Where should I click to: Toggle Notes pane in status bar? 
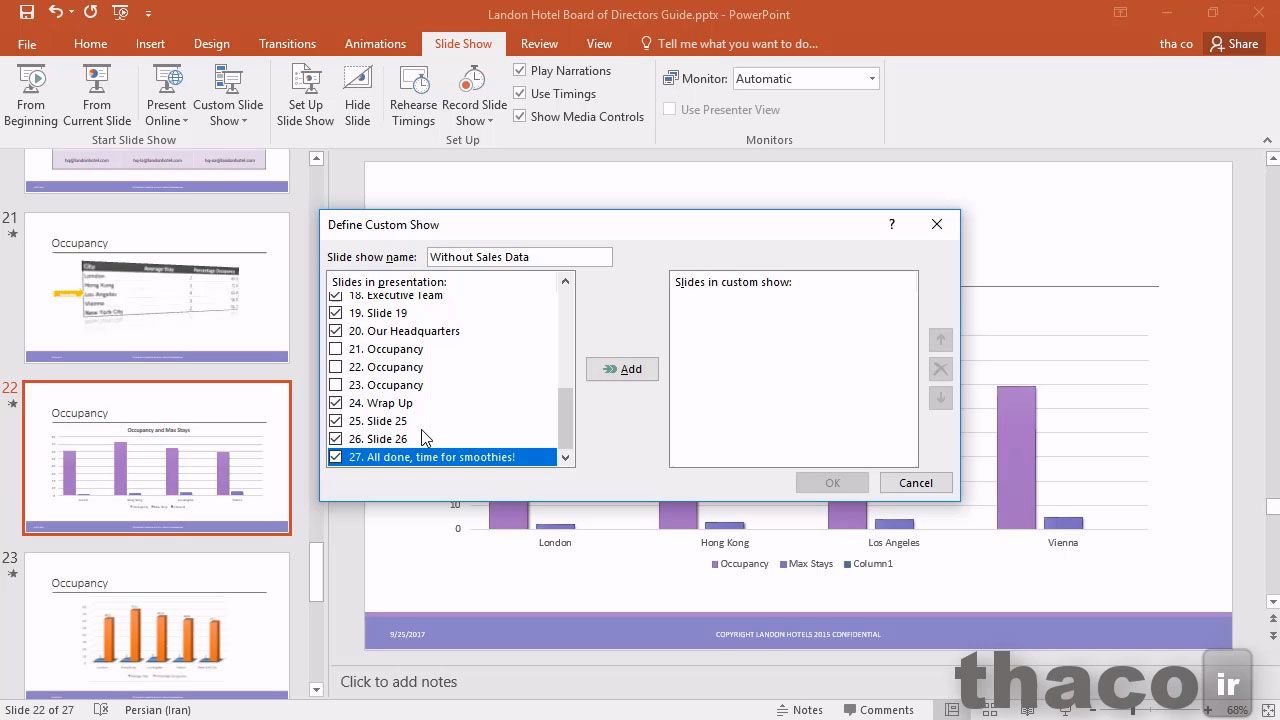[799, 710]
